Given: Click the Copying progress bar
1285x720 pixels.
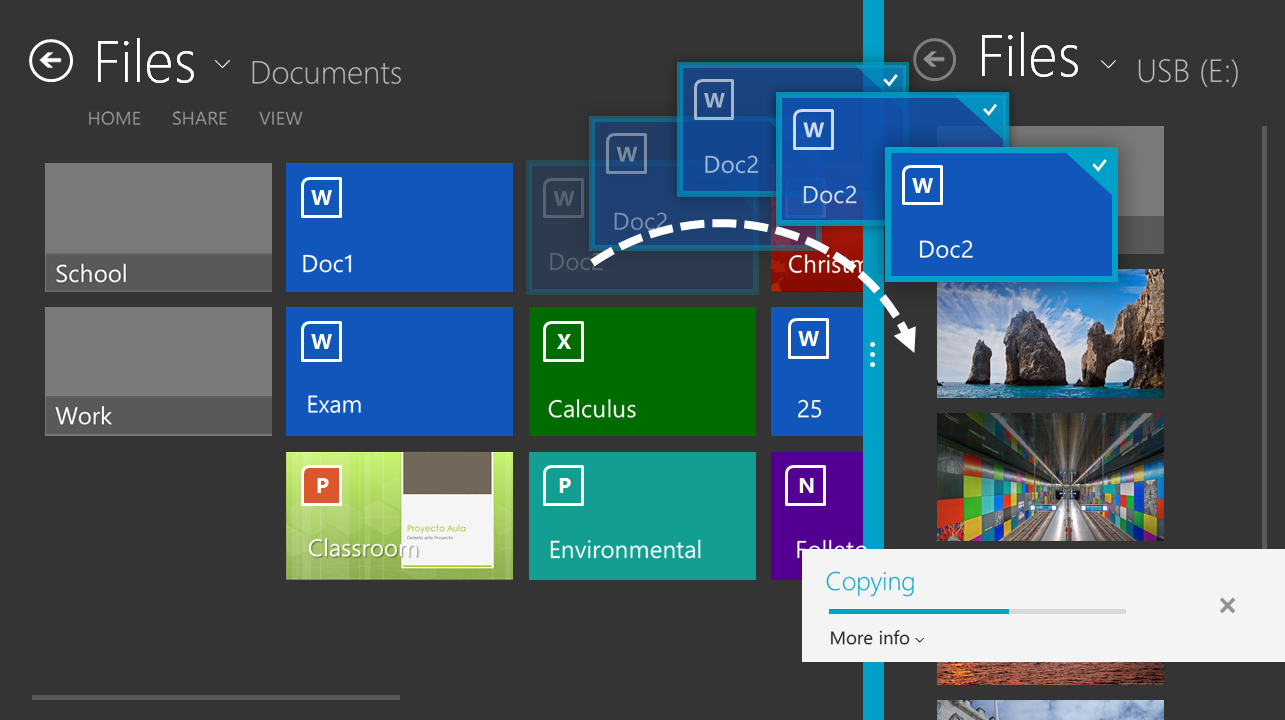Looking at the screenshot, I should [x=977, y=611].
